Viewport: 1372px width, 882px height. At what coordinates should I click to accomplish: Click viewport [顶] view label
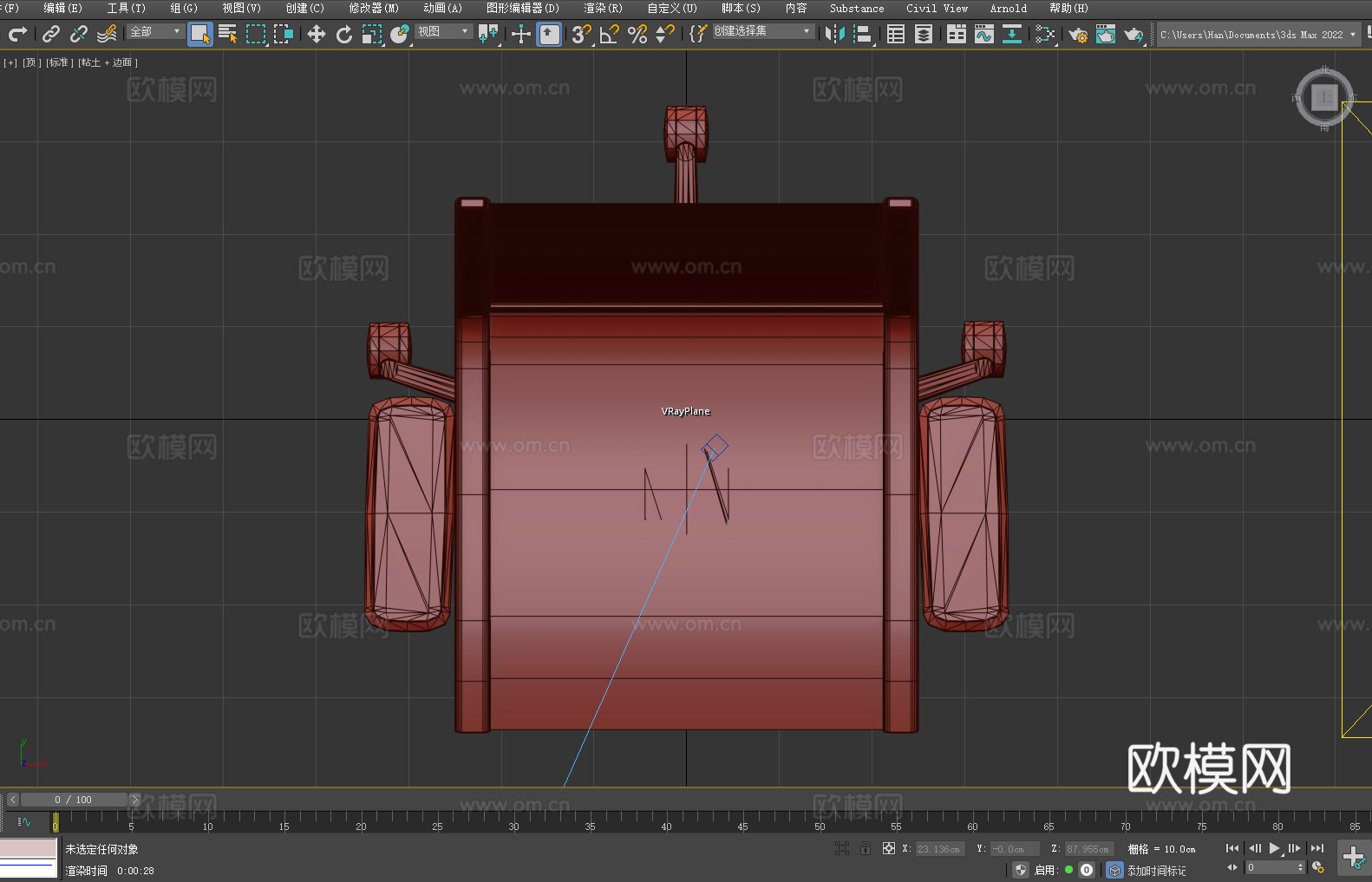click(31, 62)
